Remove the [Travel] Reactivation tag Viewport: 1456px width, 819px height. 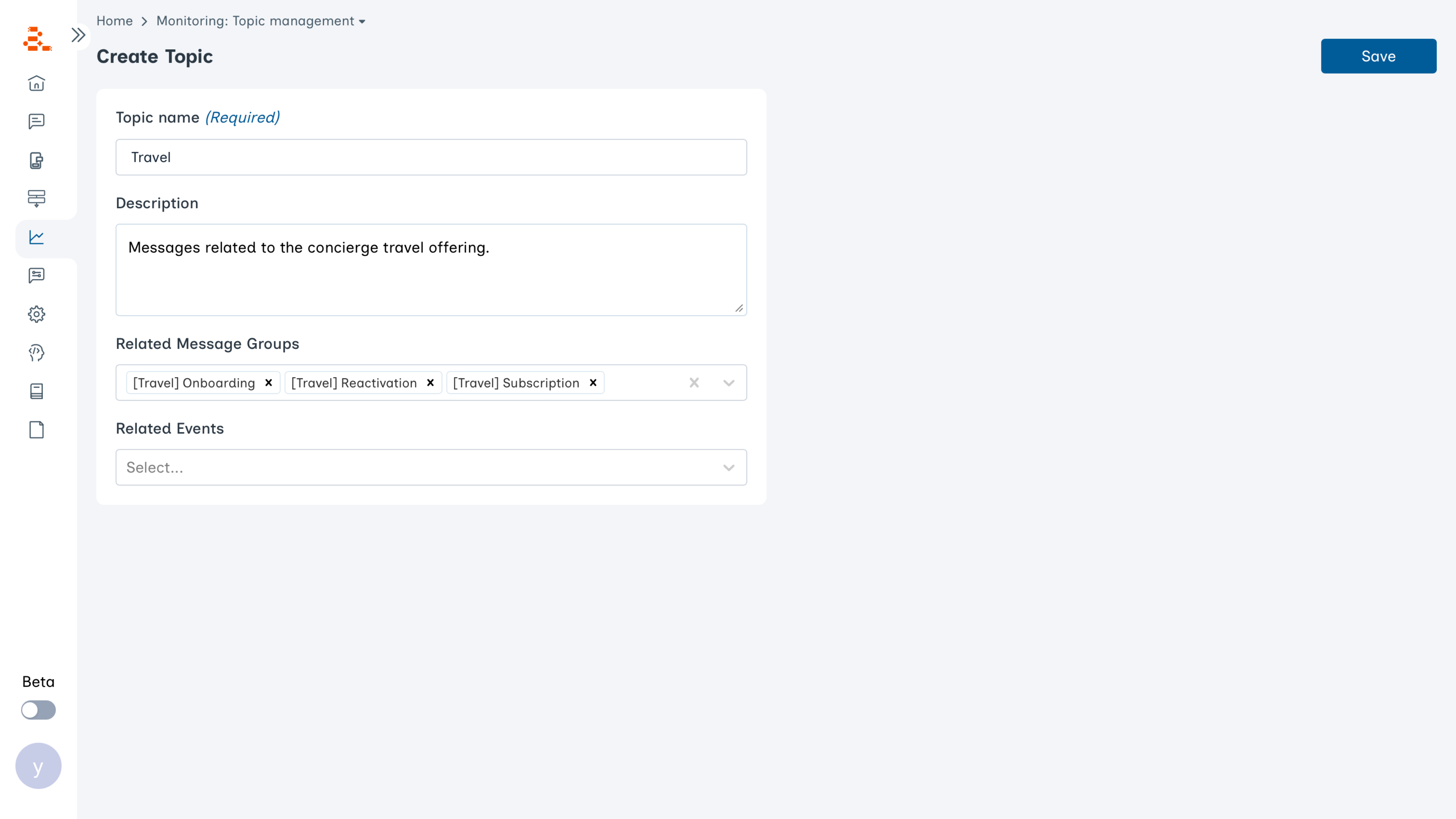[431, 383]
